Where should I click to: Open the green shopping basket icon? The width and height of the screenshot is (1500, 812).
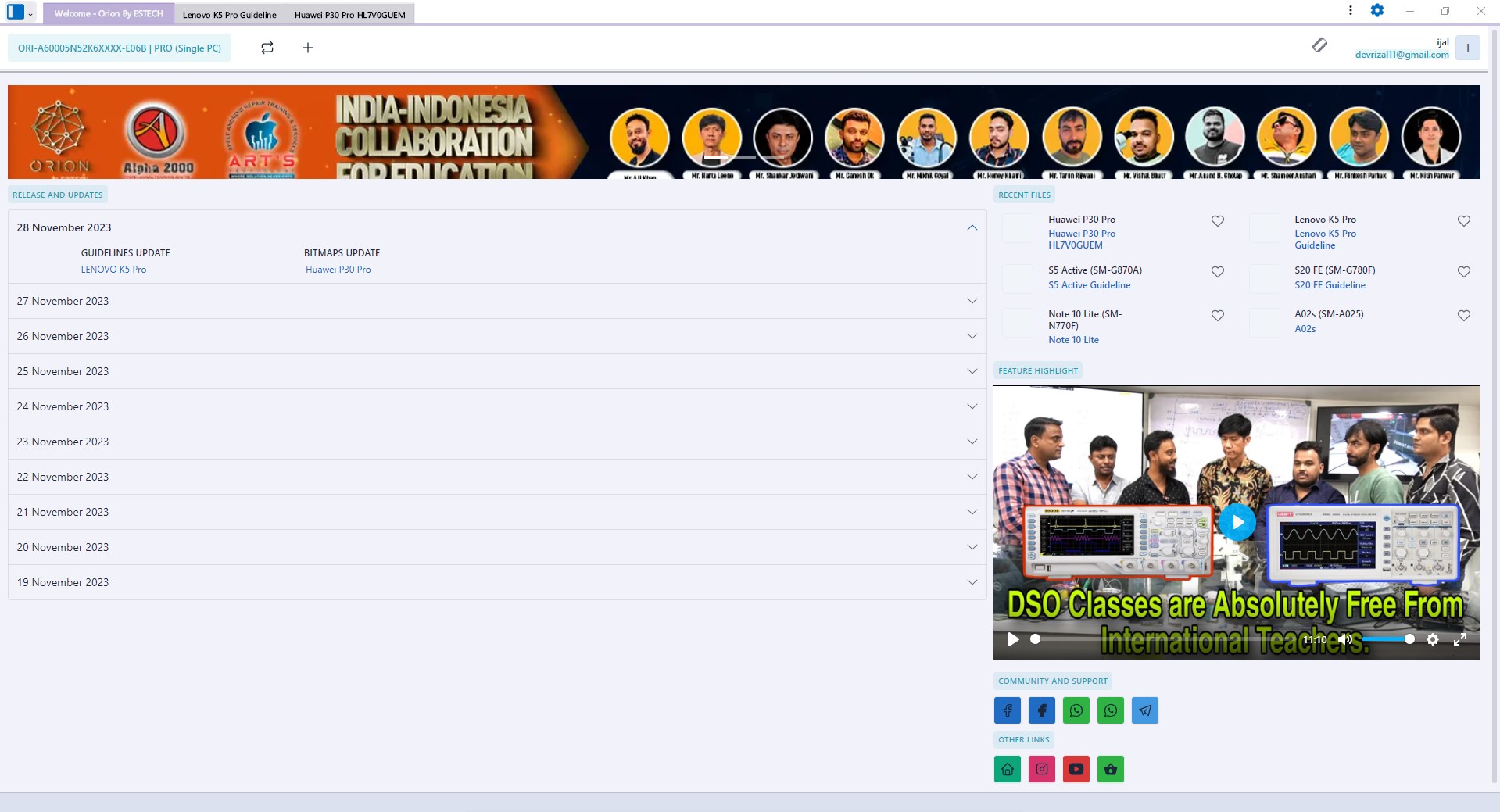coord(1111,769)
